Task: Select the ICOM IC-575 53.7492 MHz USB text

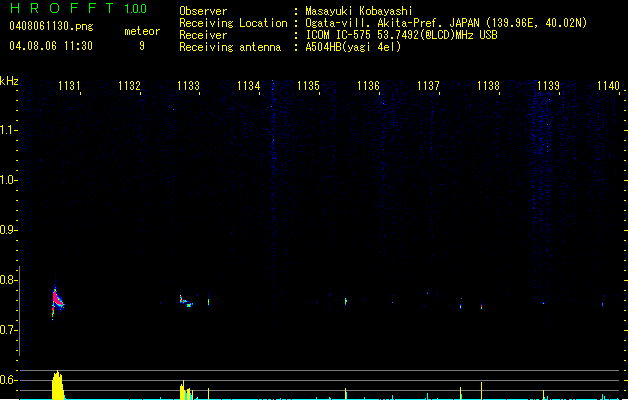Action: [x=402, y=35]
